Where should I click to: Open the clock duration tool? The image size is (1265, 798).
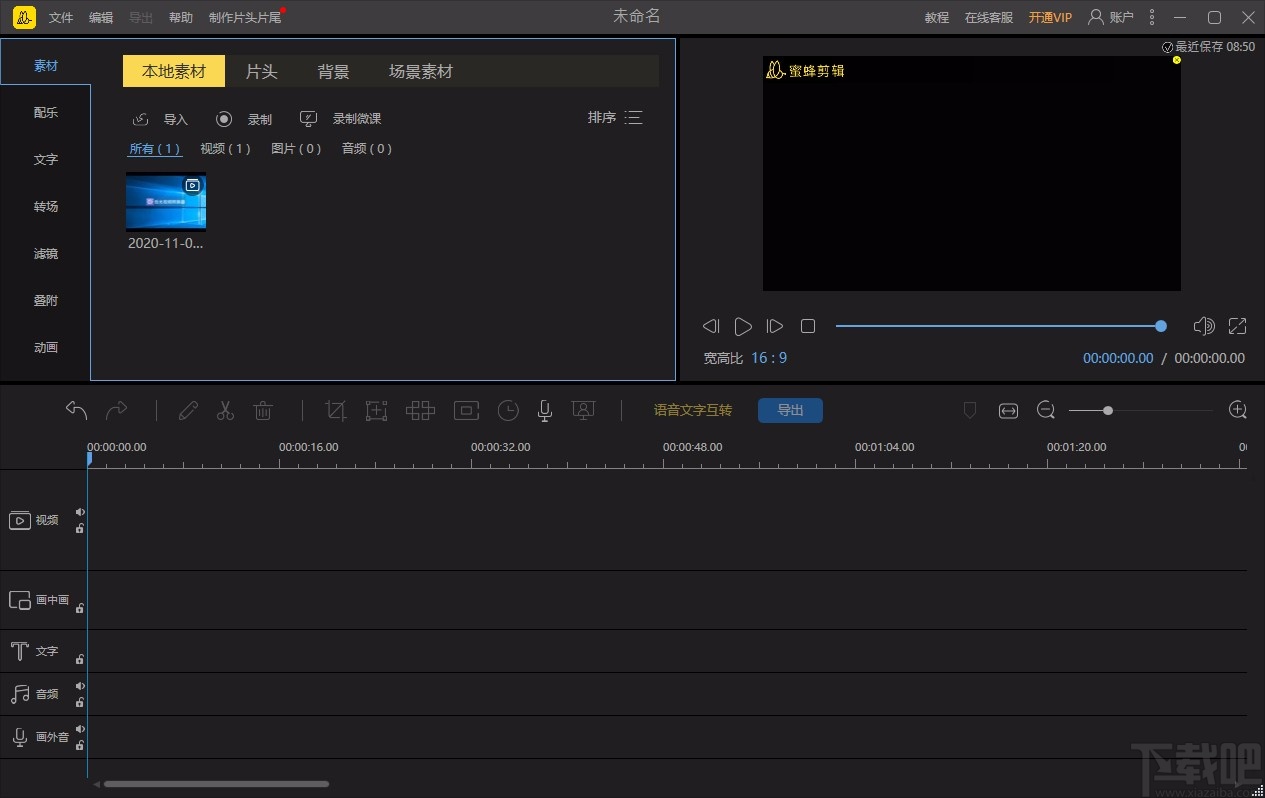pos(508,410)
